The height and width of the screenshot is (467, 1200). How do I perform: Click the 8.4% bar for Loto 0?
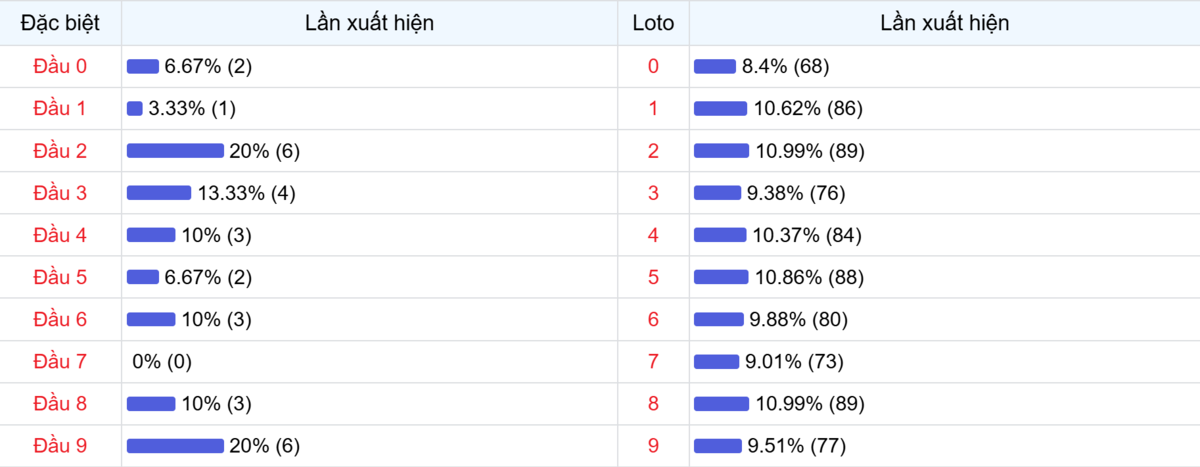coord(714,66)
